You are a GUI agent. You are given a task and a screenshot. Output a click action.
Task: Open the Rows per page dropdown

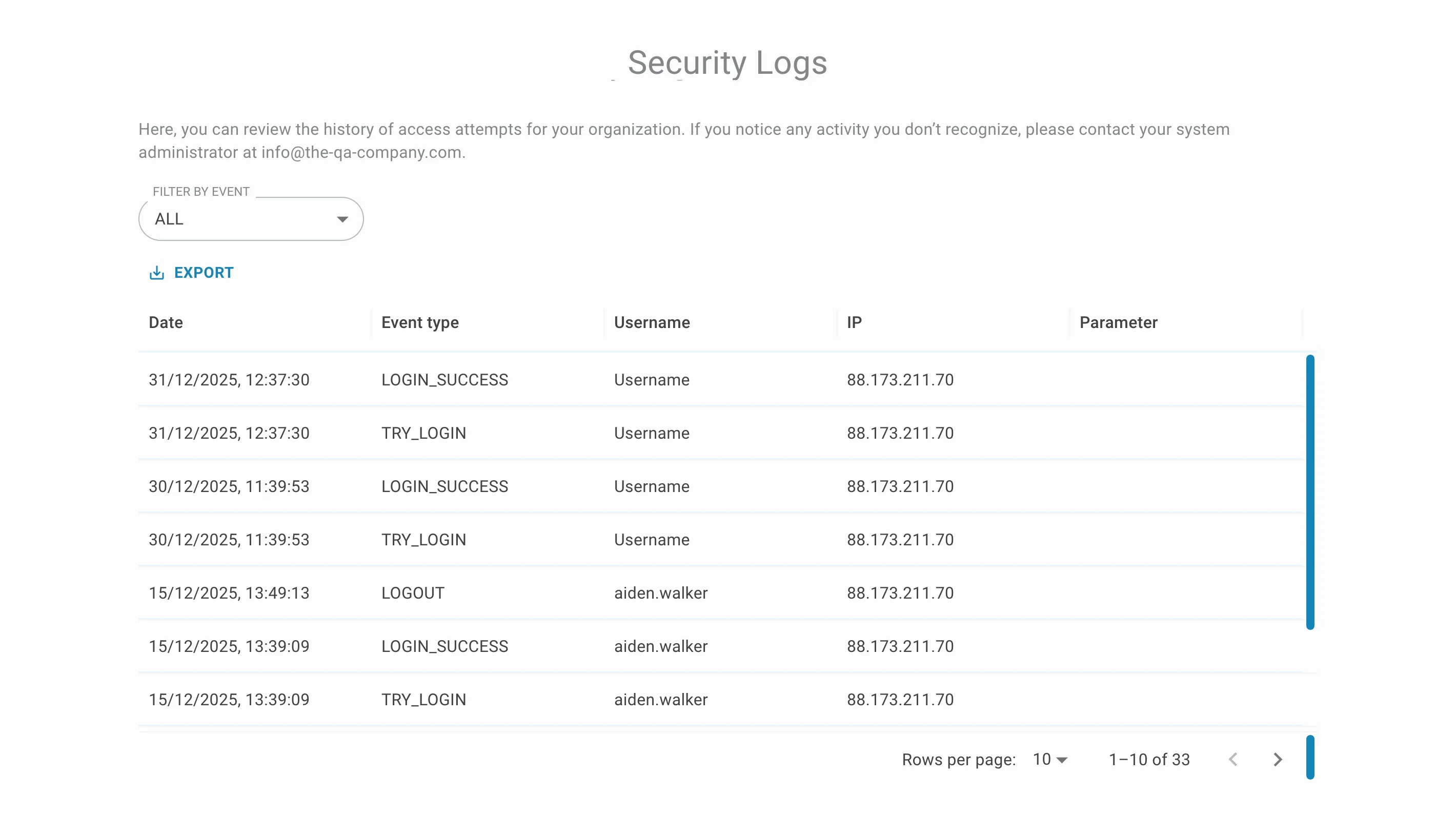point(1049,759)
